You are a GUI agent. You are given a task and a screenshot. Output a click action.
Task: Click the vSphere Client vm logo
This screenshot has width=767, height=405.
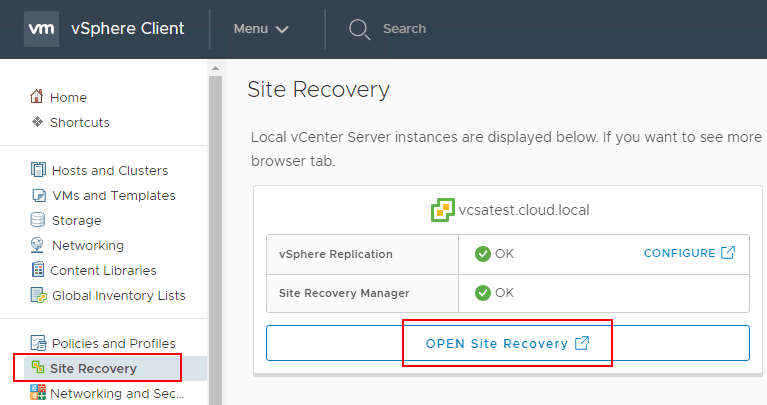41,29
